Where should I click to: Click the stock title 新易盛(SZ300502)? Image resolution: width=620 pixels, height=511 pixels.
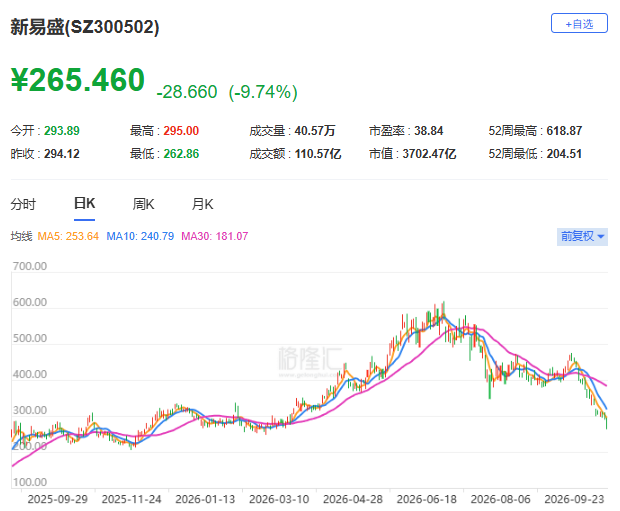coord(85,27)
